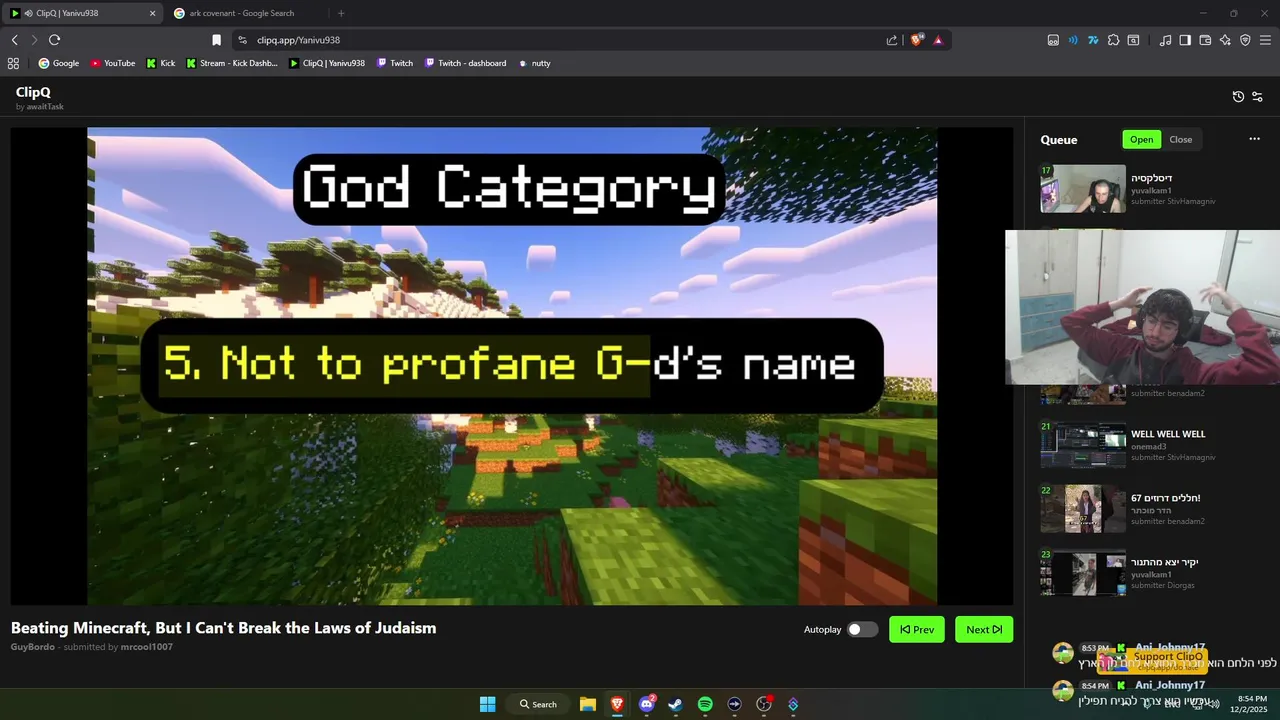This screenshot has width=1280, height=720.
Task: Open queue clip 23 thumbnail
Action: pos(1083,573)
